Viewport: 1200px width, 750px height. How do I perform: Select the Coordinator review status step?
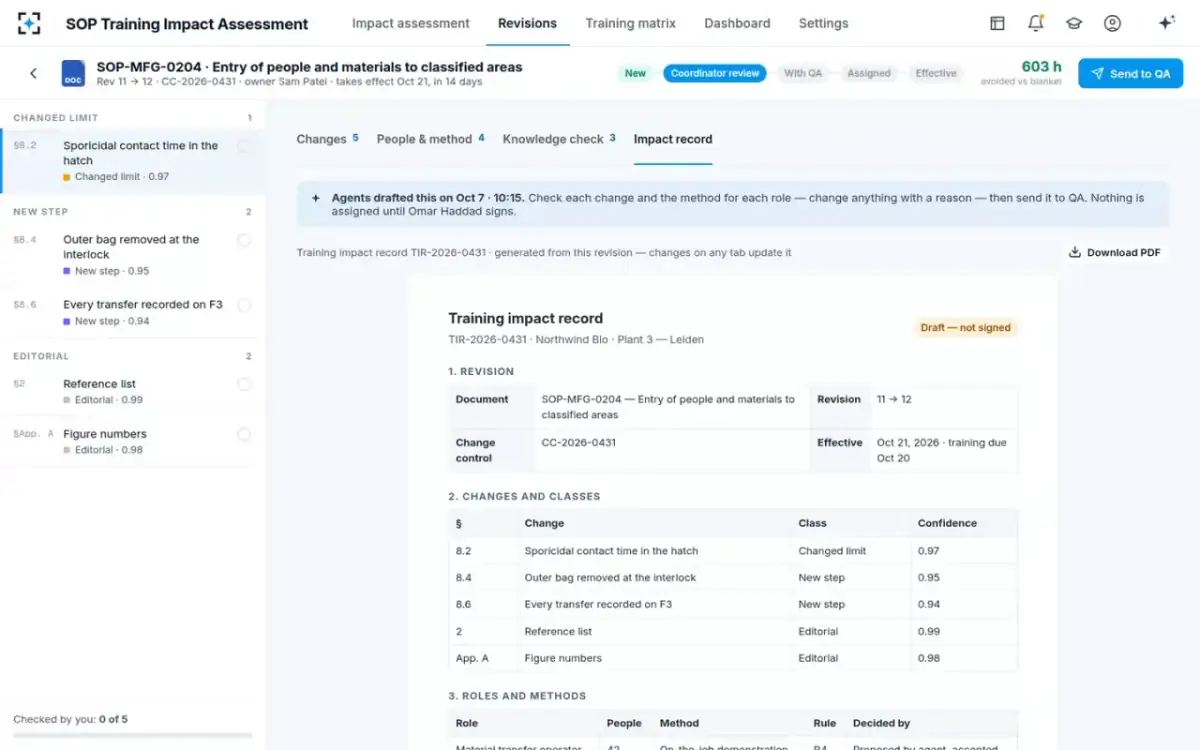click(x=715, y=73)
